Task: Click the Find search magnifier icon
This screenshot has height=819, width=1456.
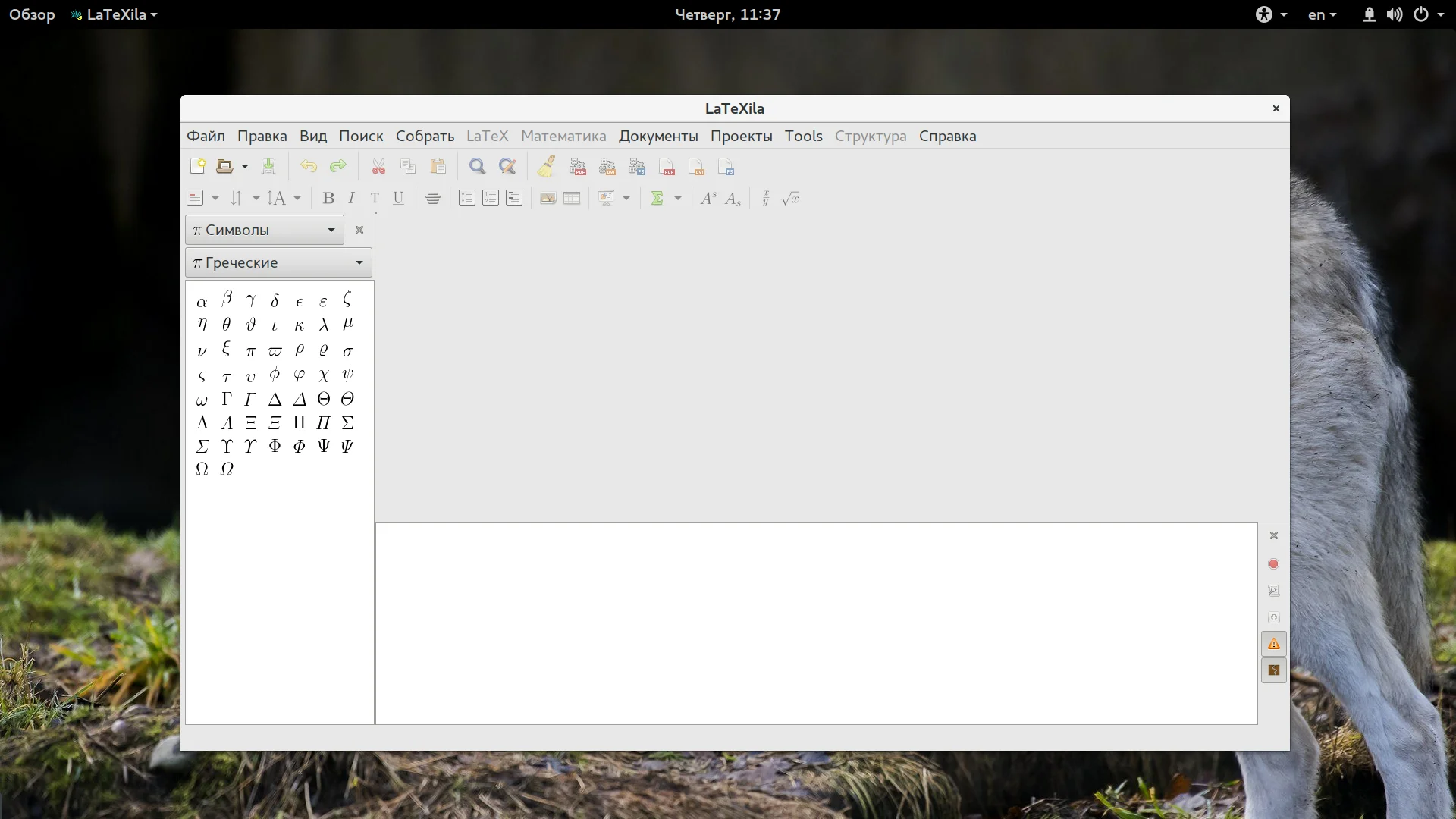Action: click(477, 167)
